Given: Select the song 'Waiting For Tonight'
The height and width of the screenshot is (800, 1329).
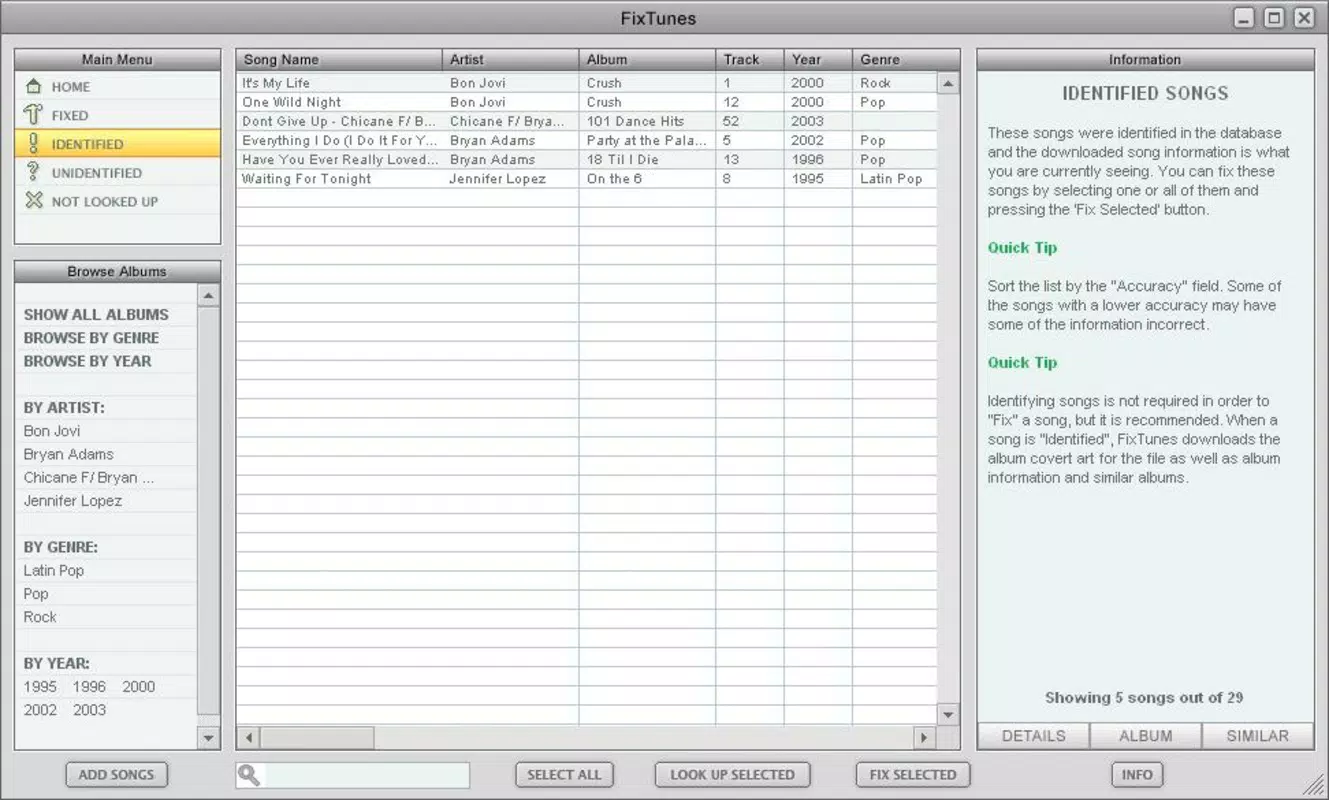Looking at the screenshot, I should (x=587, y=179).
